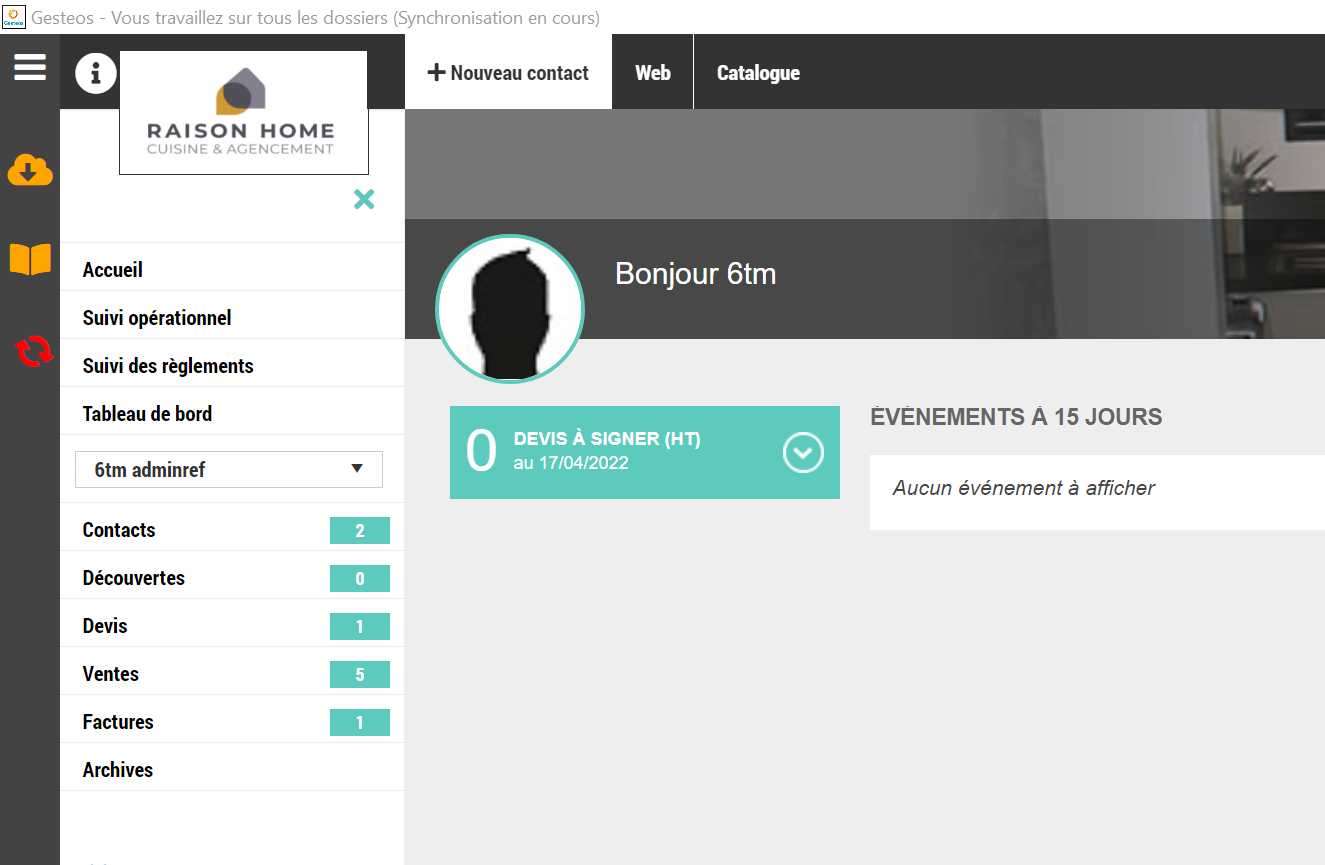The width and height of the screenshot is (1325, 865).
Task: Open the 6tm adminref dropdown
Action: pos(229,469)
